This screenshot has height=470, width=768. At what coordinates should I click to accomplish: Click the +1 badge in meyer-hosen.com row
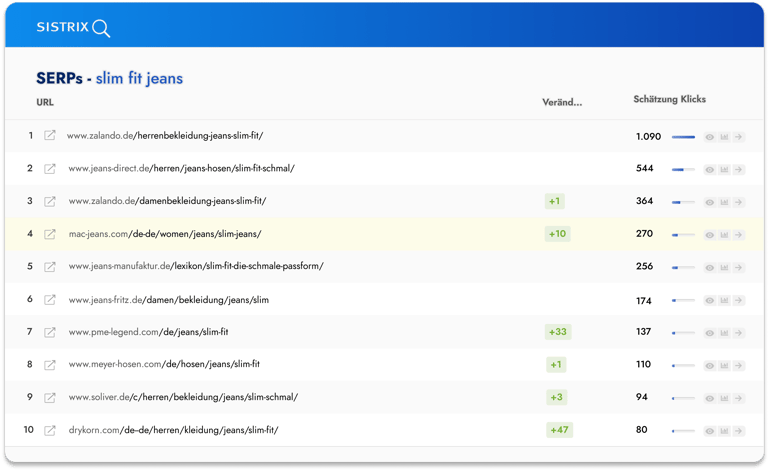pos(556,365)
